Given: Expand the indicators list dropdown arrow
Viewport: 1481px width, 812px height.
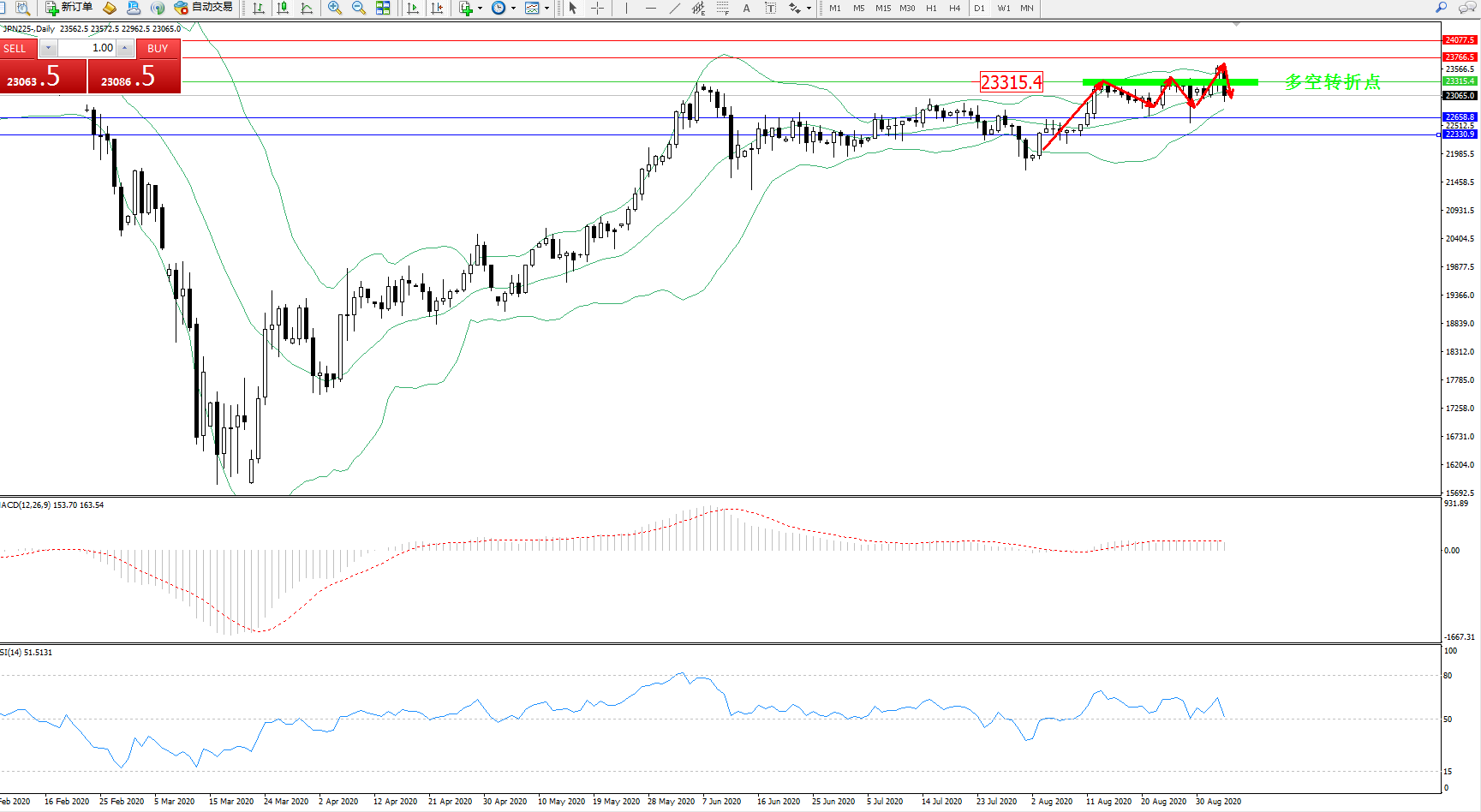Looking at the screenshot, I should [480, 8].
